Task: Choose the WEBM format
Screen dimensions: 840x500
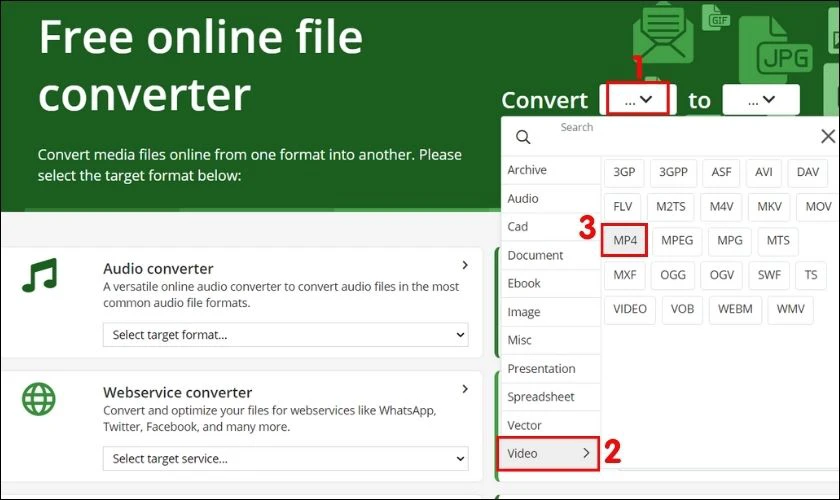Action: [735, 309]
